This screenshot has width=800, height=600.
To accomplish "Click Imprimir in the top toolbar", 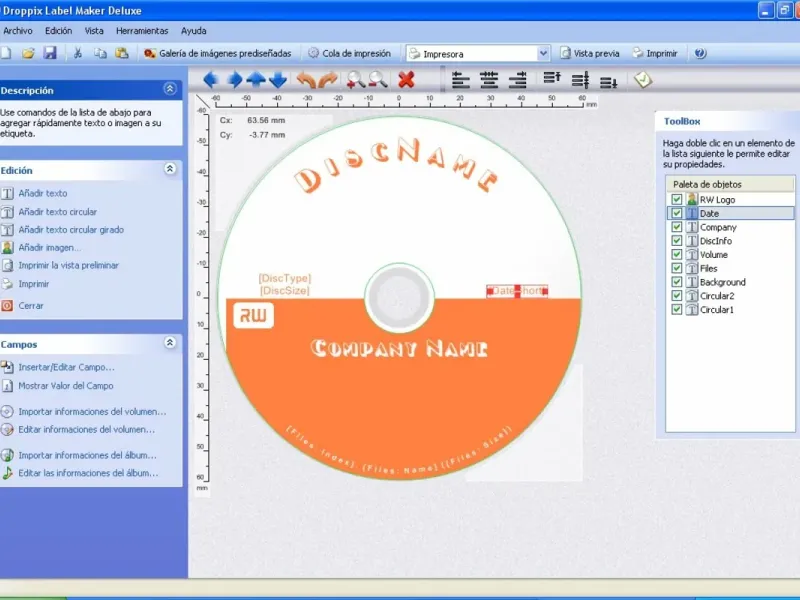I will pyautogui.click(x=655, y=54).
